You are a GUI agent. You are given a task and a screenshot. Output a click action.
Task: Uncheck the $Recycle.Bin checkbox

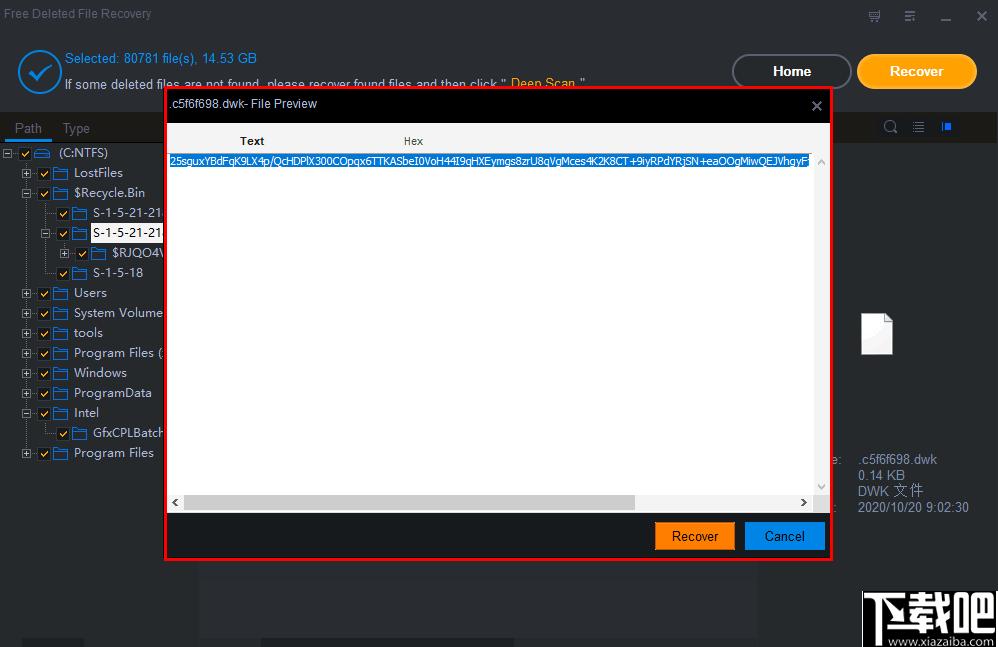pos(44,193)
